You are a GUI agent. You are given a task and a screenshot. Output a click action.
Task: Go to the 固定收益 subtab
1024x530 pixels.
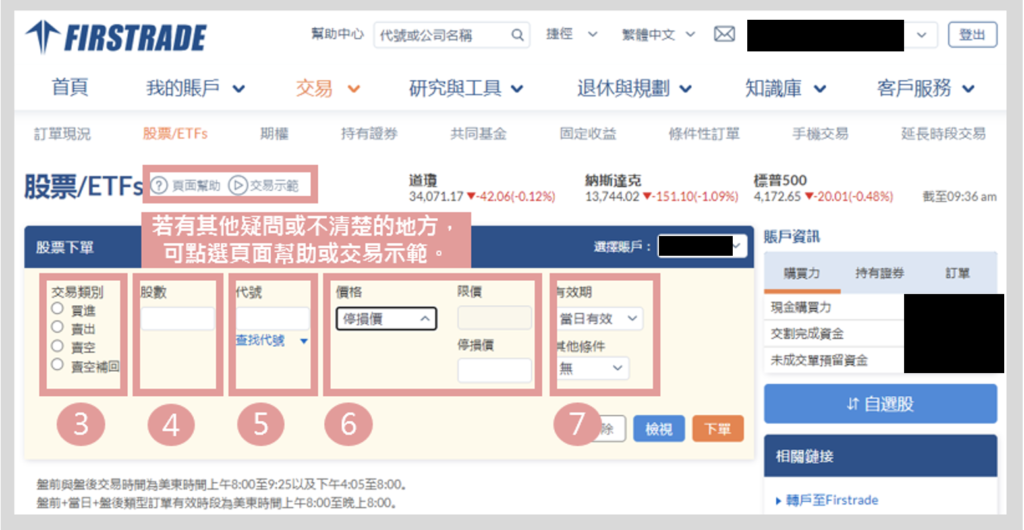tap(588, 134)
